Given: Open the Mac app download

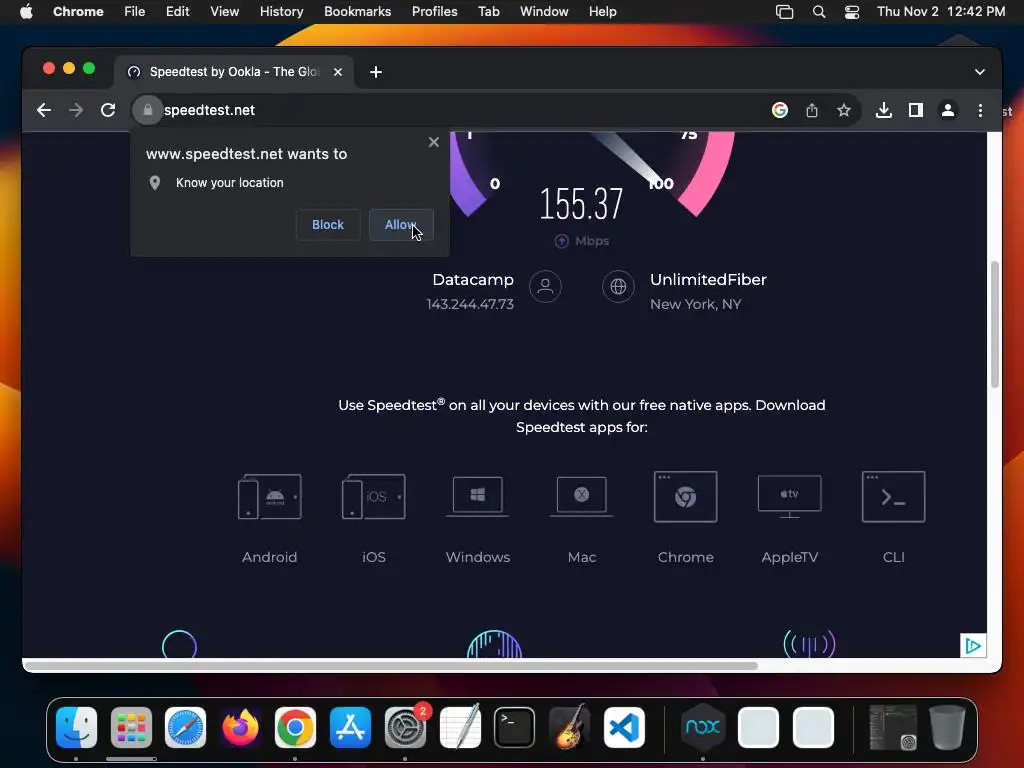Looking at the screenshot, I should click(x=582, y=518).
